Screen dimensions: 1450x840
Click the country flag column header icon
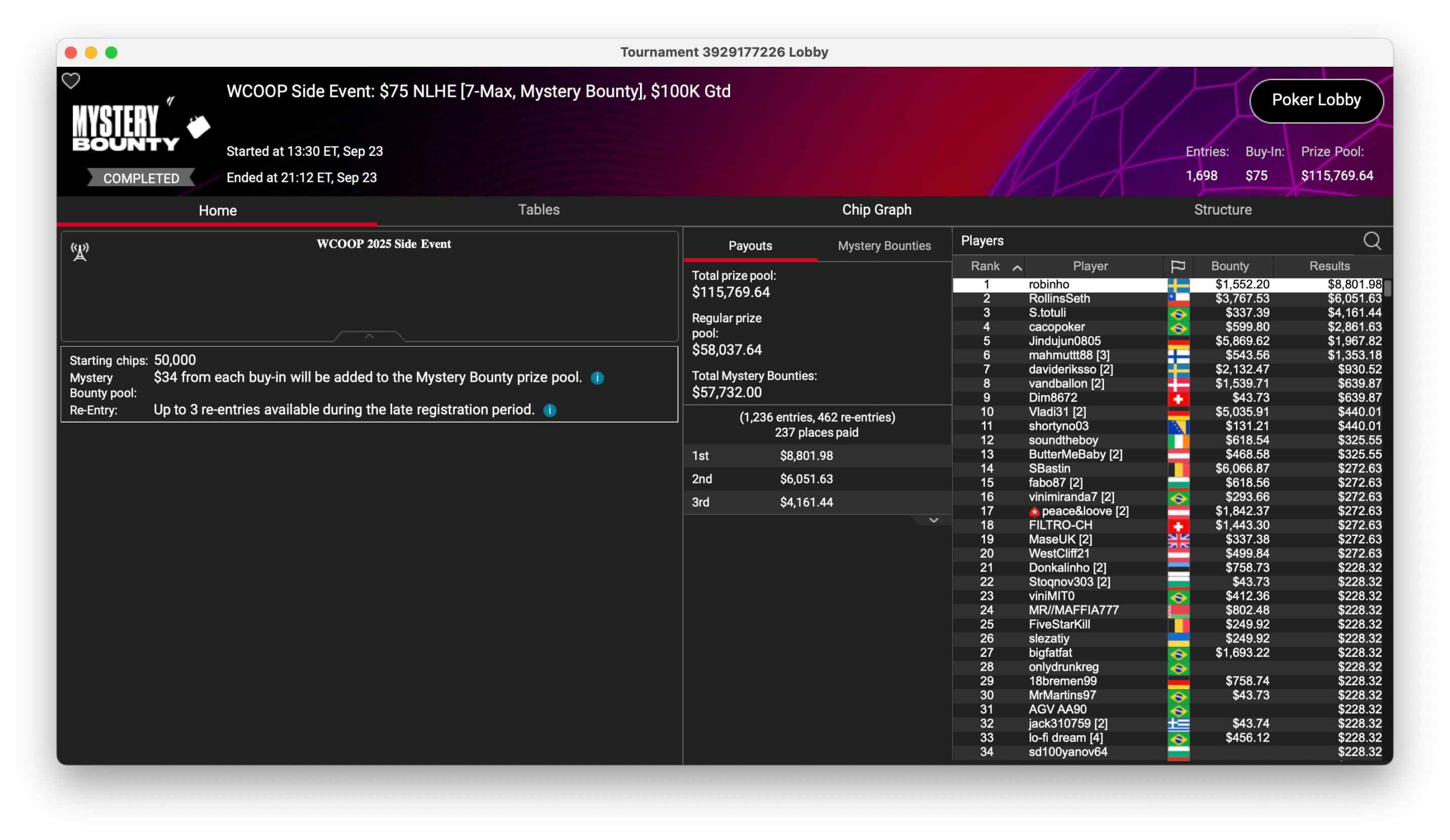1177,266
